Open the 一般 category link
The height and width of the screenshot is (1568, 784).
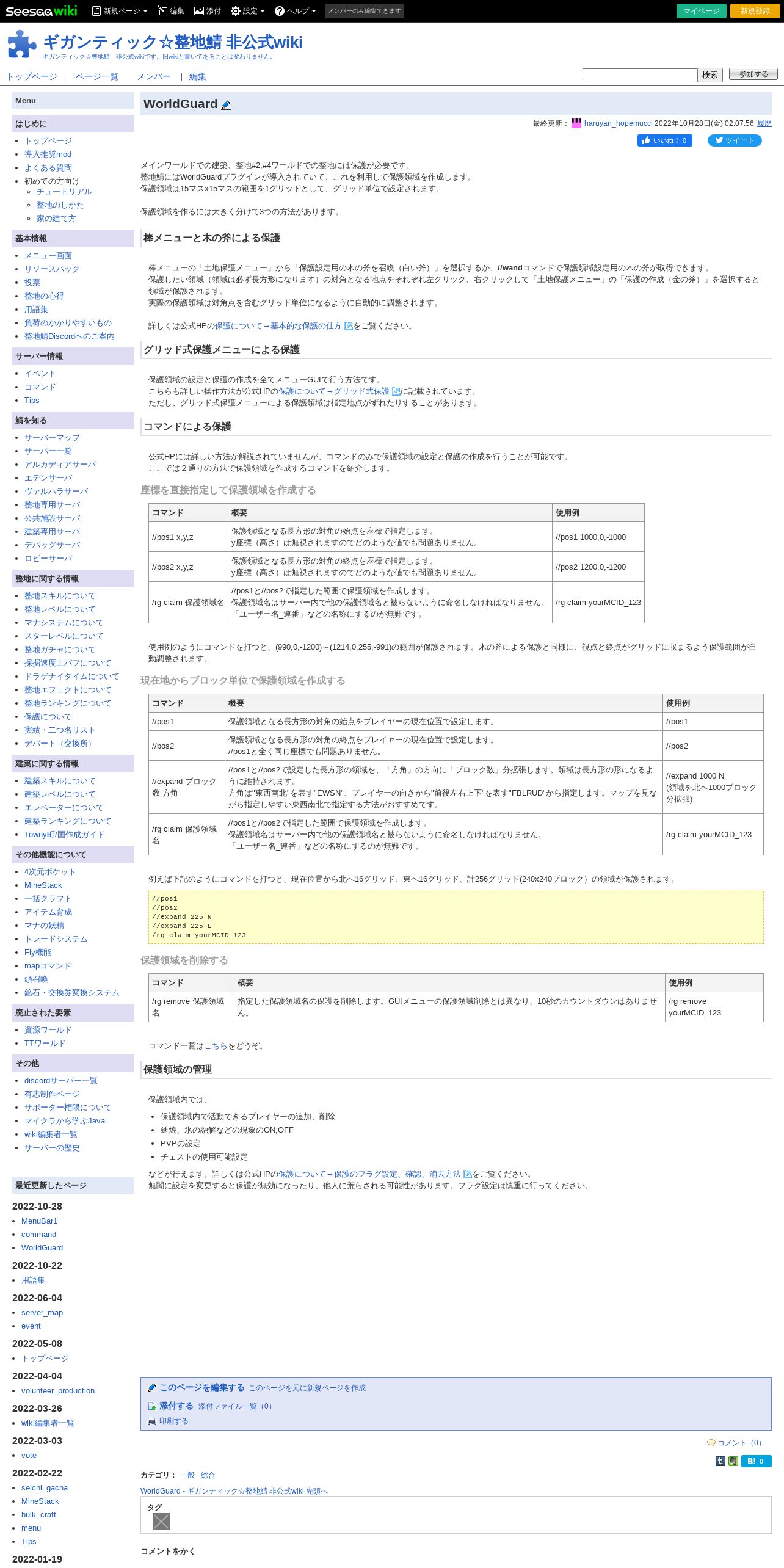coord(187,1475)
